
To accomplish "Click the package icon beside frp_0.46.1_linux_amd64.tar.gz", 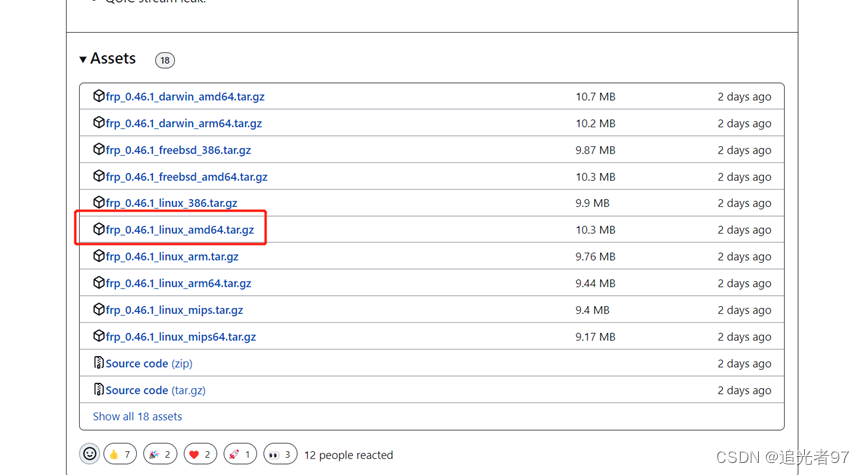I will pos(99,229).
